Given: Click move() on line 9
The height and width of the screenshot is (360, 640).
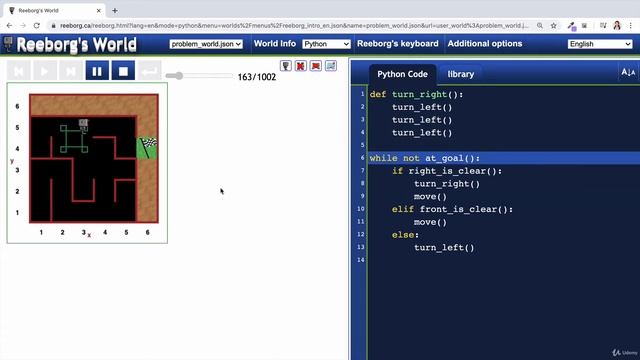Looking at the screenshot, I should pyautogui.click(x=430, y=197).
